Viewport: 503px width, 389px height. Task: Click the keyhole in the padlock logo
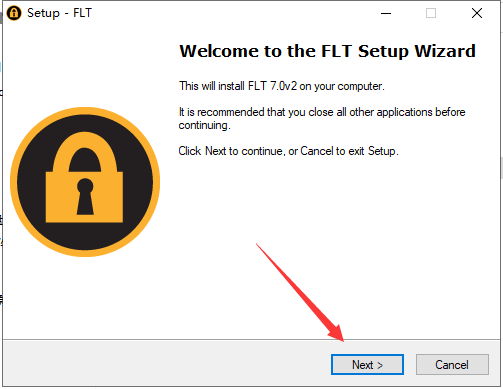pos(85,196)
